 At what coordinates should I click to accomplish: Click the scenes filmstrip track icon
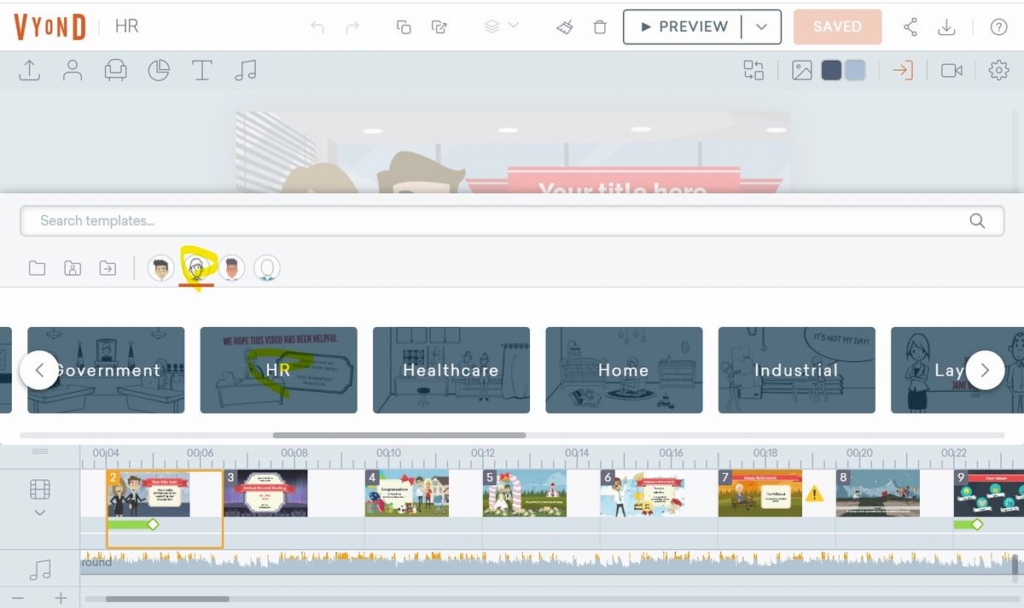[40, 489]
